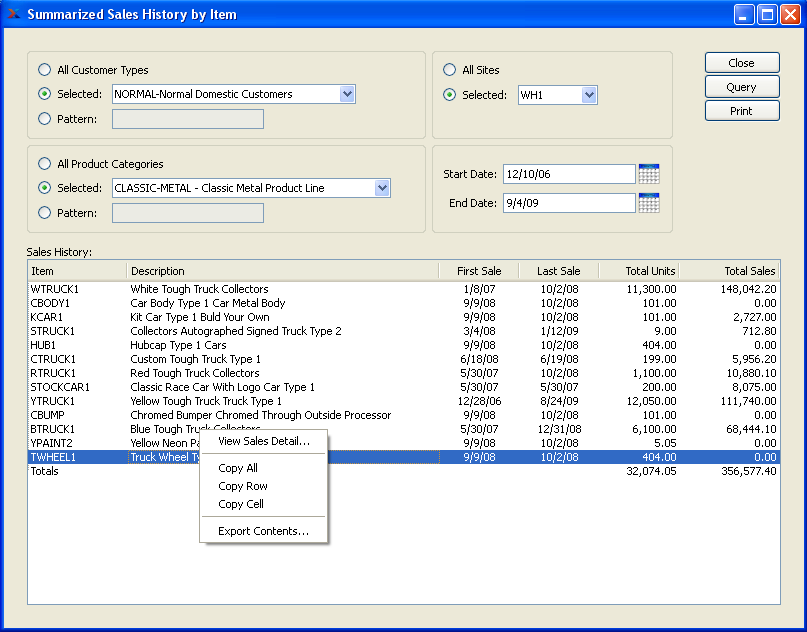Click Export Contents in the context menu

[x=263, y=531]
